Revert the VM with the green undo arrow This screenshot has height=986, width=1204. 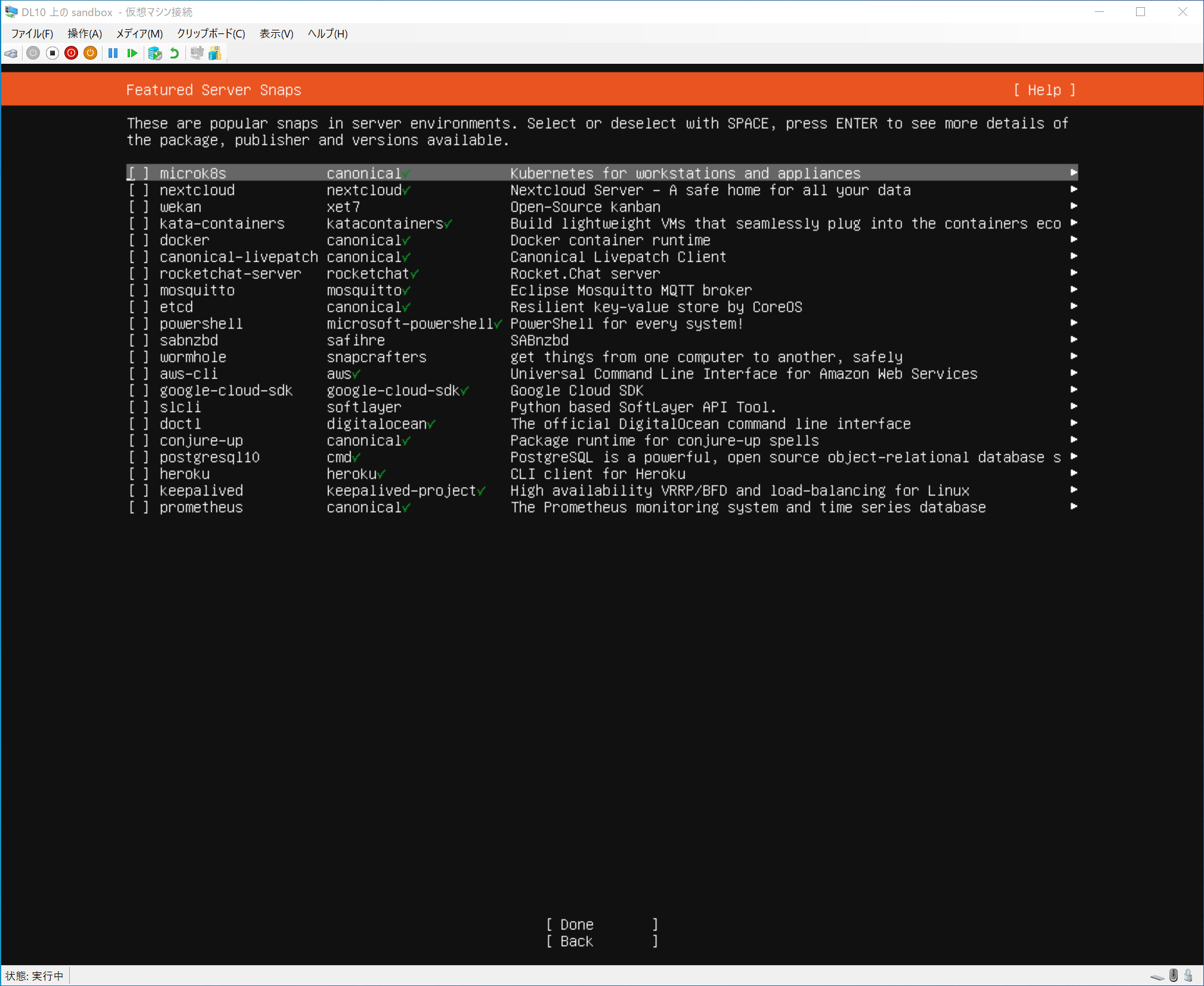174,54
